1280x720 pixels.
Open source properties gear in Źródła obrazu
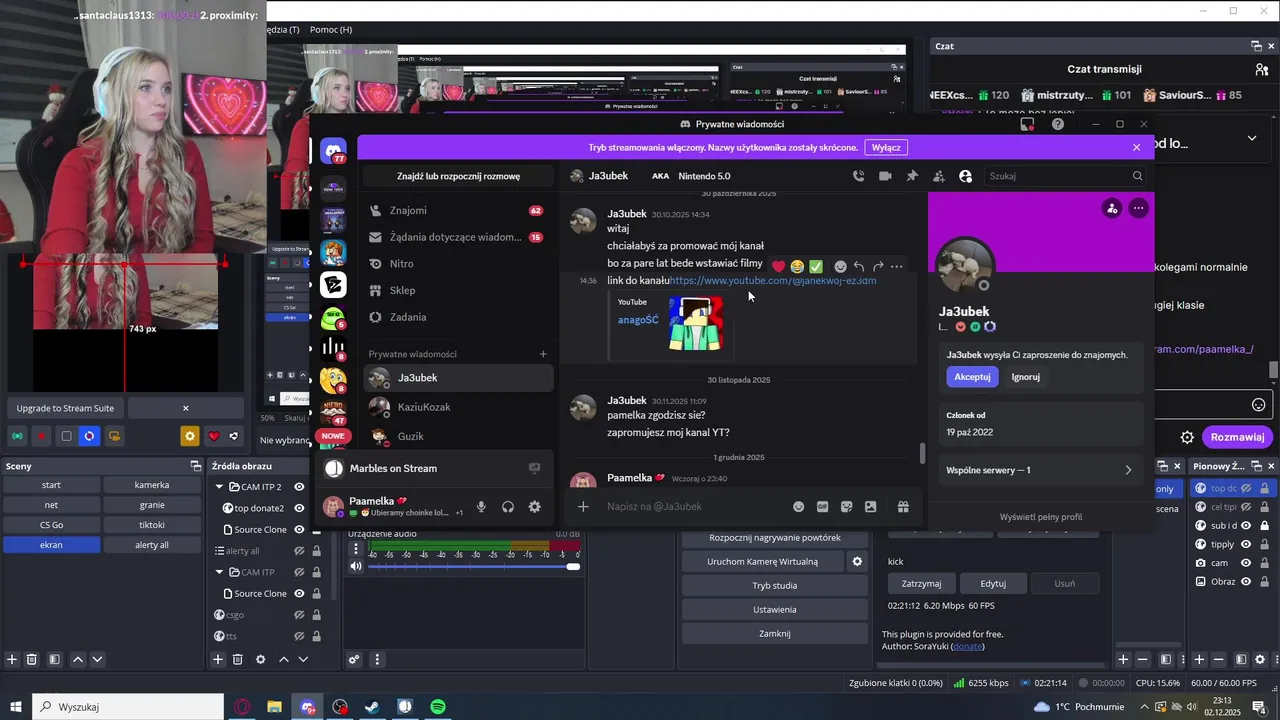tap(261, 659)
